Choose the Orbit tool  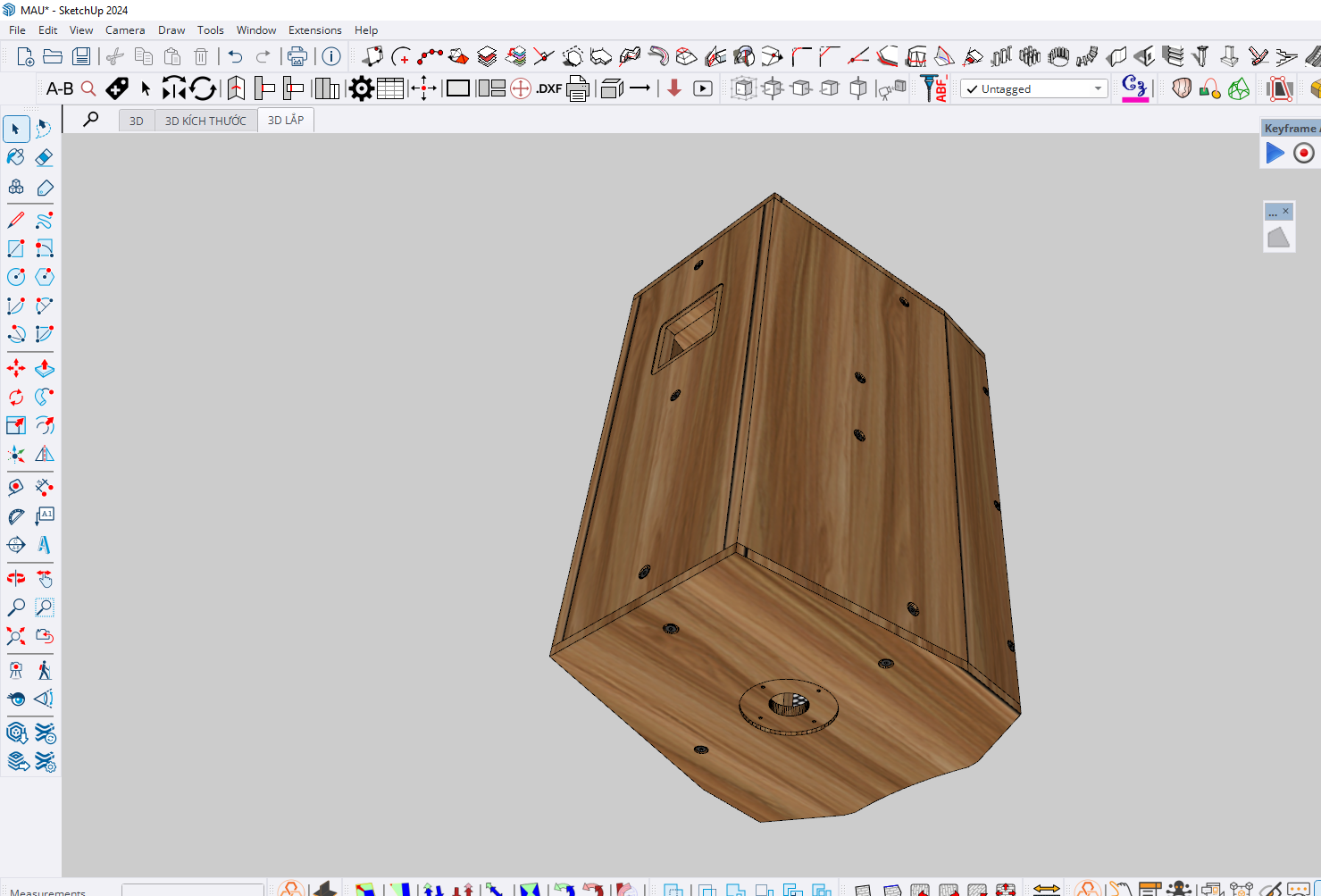click(x=16, y=579)
